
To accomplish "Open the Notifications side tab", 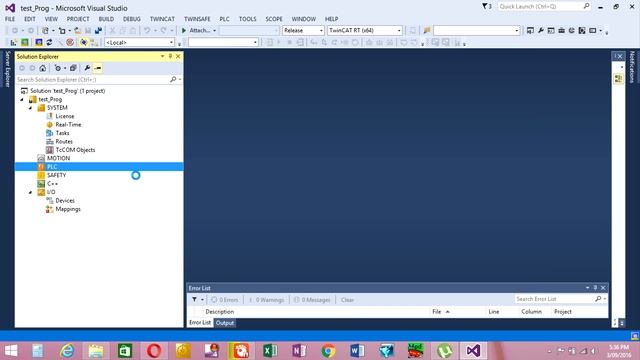I will (632, 67).
